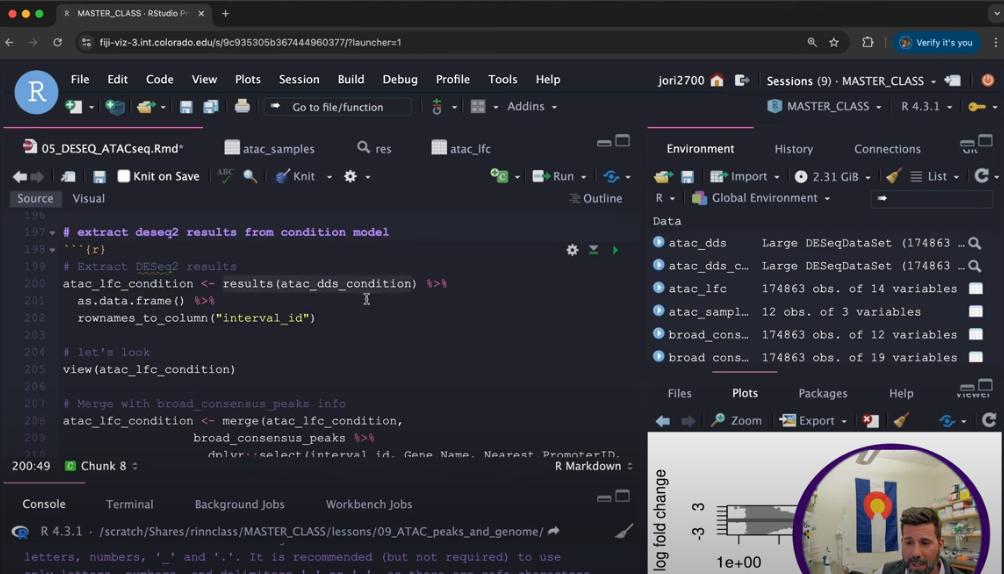
Task: Open chunk options gear for chunk
Action: [572, 250]
